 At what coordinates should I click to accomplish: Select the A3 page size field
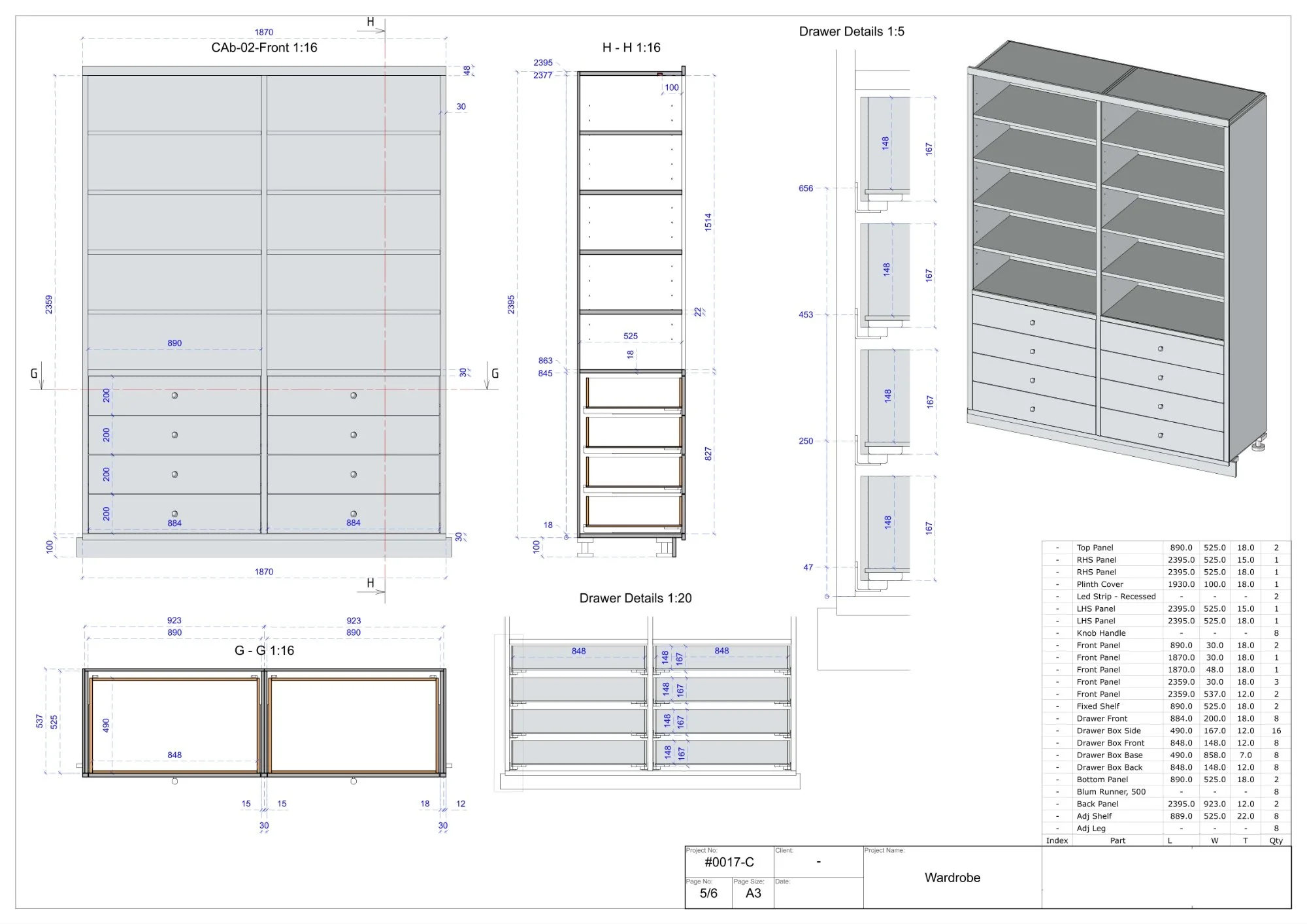(x=753, y=893)
